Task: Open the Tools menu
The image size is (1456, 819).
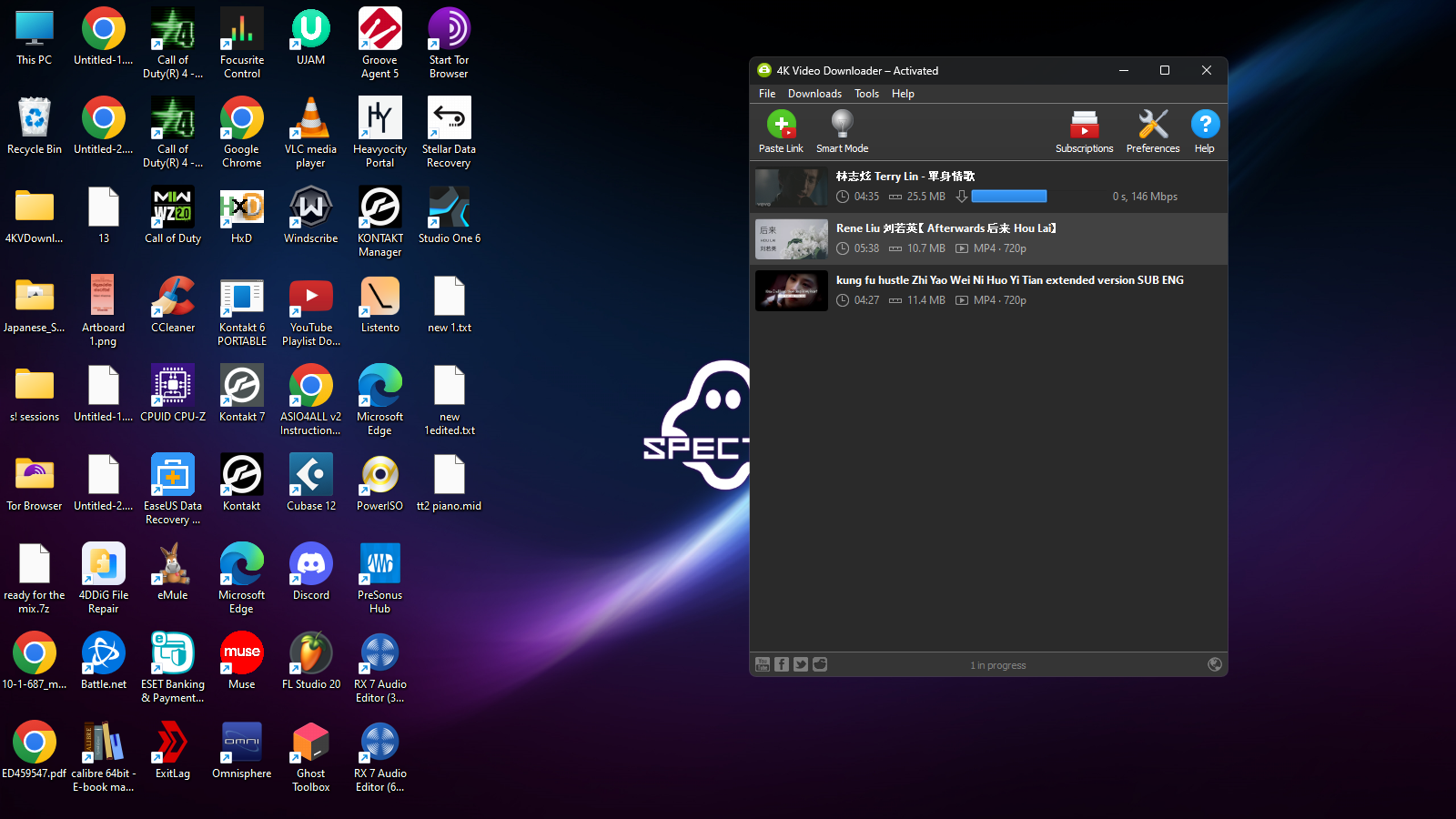Action: click(x=866, y=94)
